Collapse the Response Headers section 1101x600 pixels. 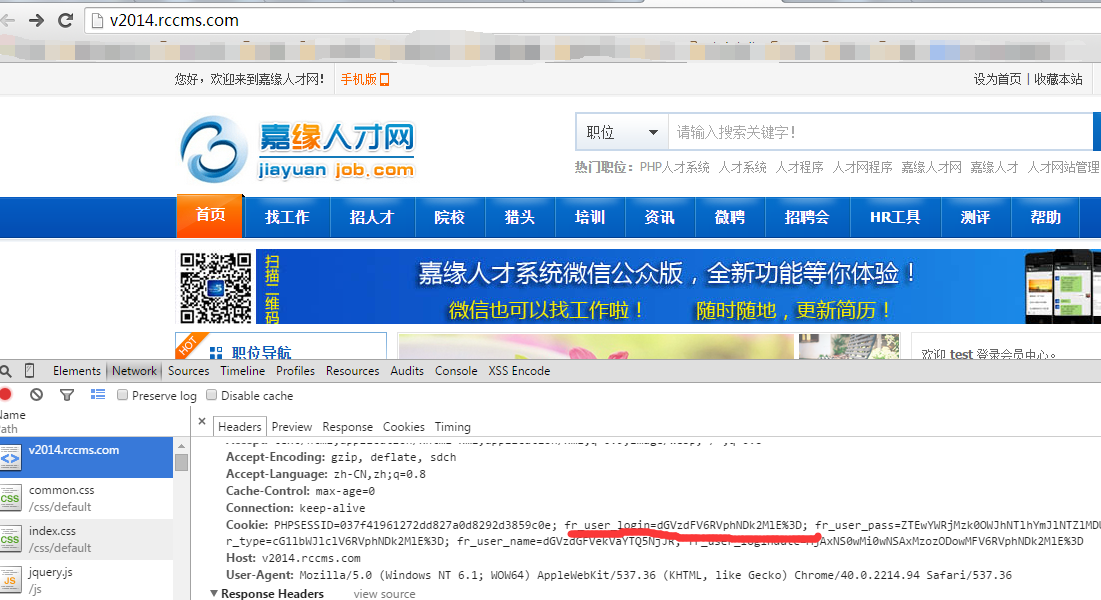tap(213, 594)
